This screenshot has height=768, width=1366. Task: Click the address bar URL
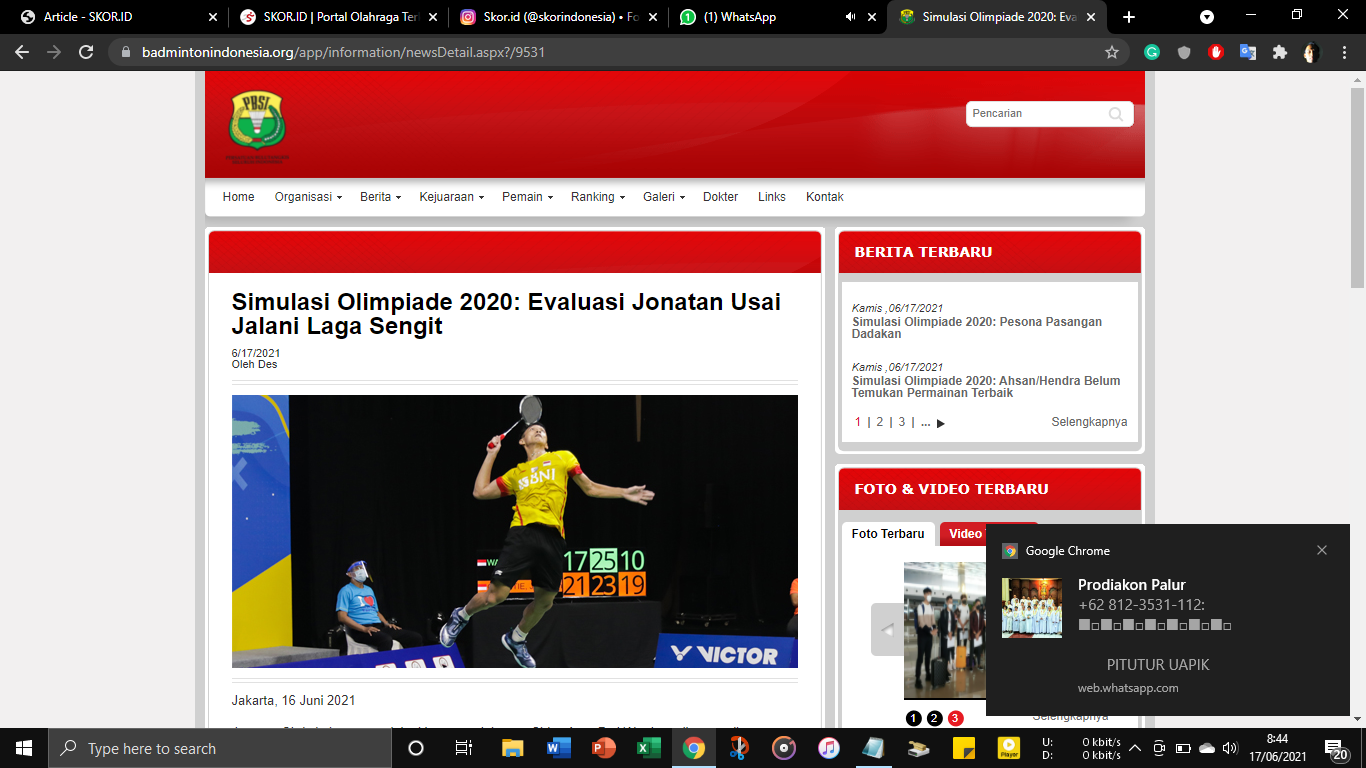(343, 52)
